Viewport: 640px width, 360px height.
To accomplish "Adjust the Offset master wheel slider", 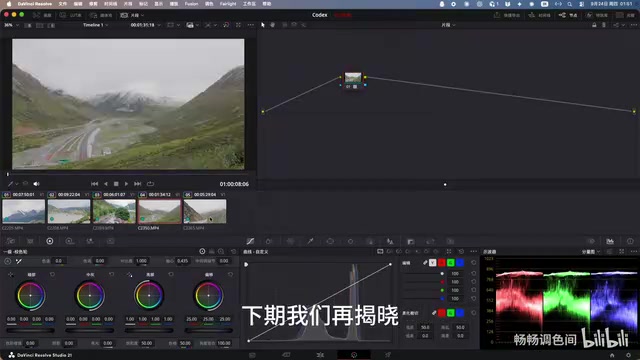I will (x=209, y=330).
